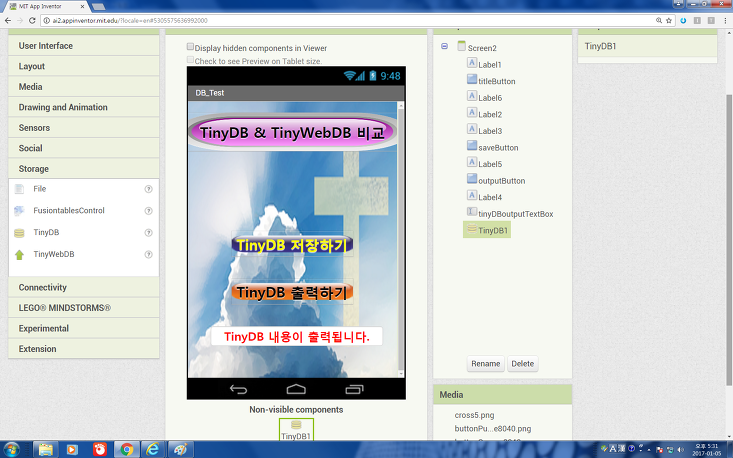Expand the User Interface palette section
Screen dimensions: 733x458
click(x=84, y=46)
